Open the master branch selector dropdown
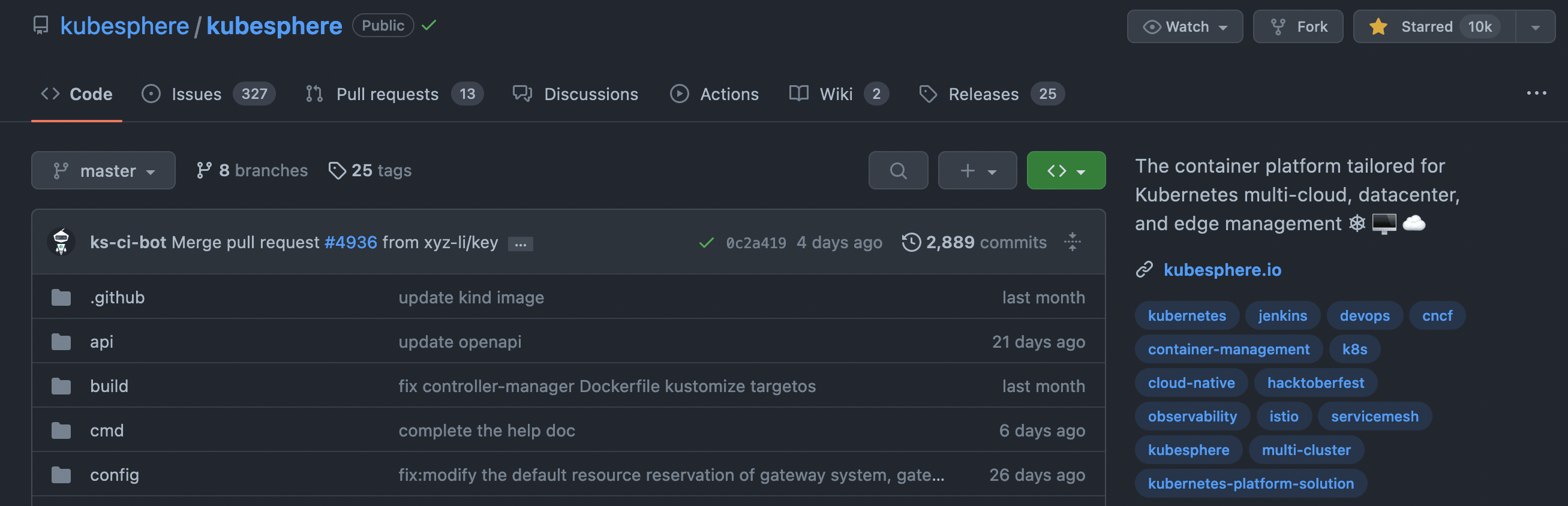The height and width of the screenshot is (506, 1568). [x=104, y=170]
